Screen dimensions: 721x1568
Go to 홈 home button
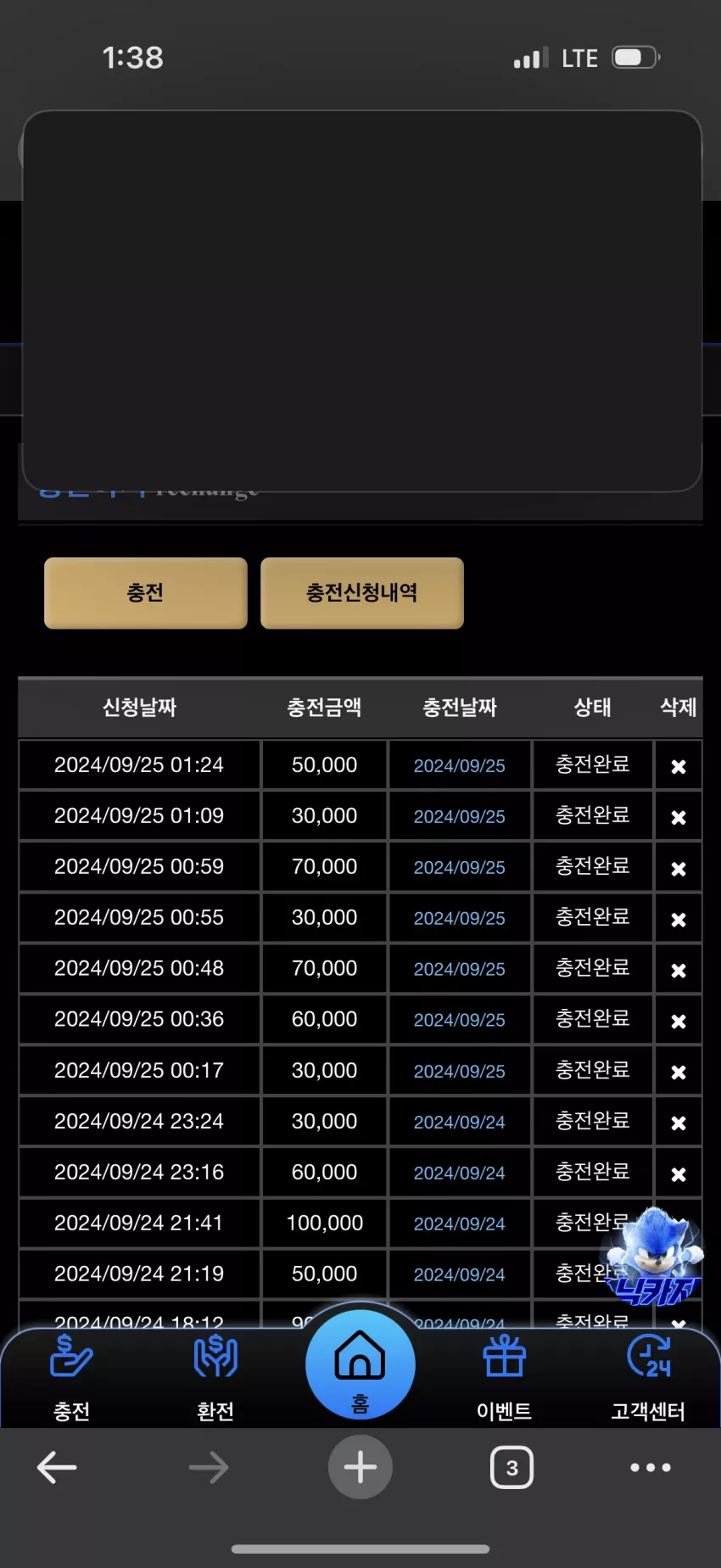360,1364
